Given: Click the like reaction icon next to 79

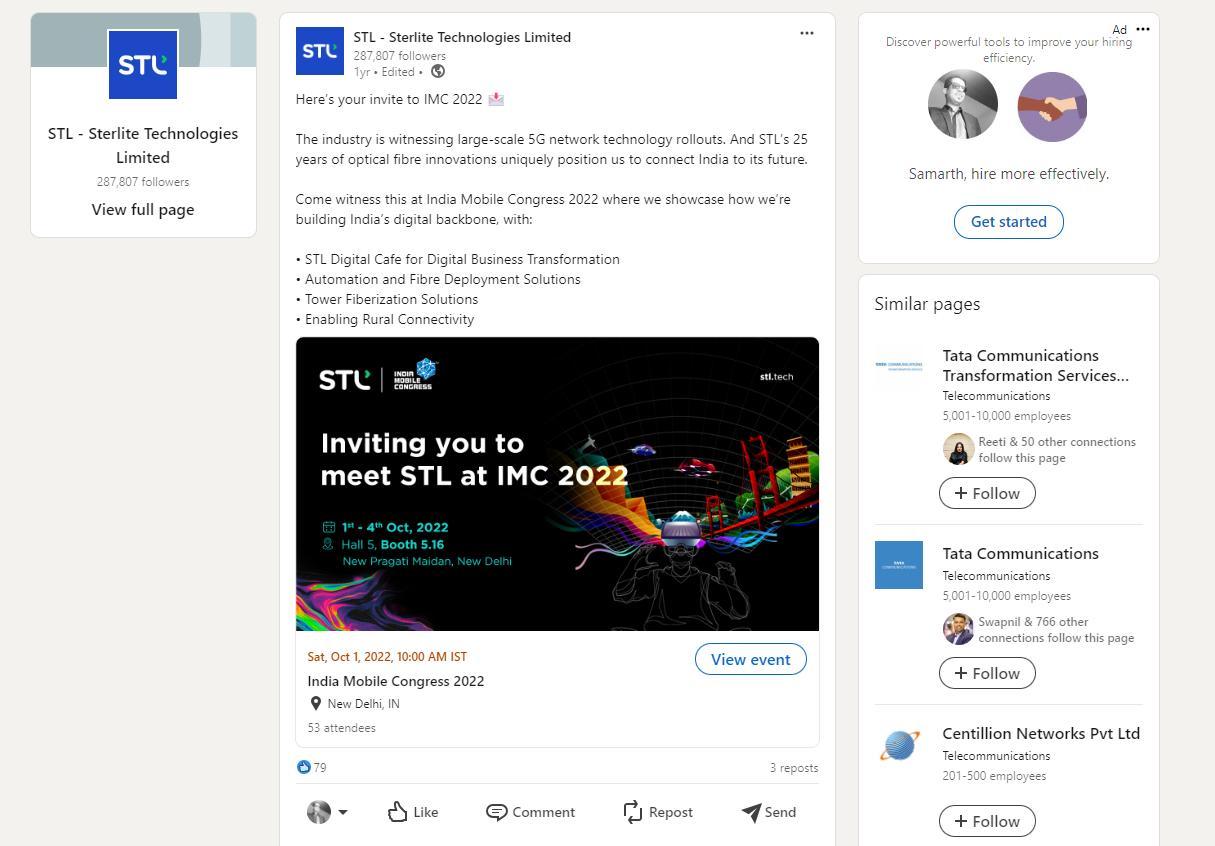Looking at the screenshot, I should (x=304, y=767).
